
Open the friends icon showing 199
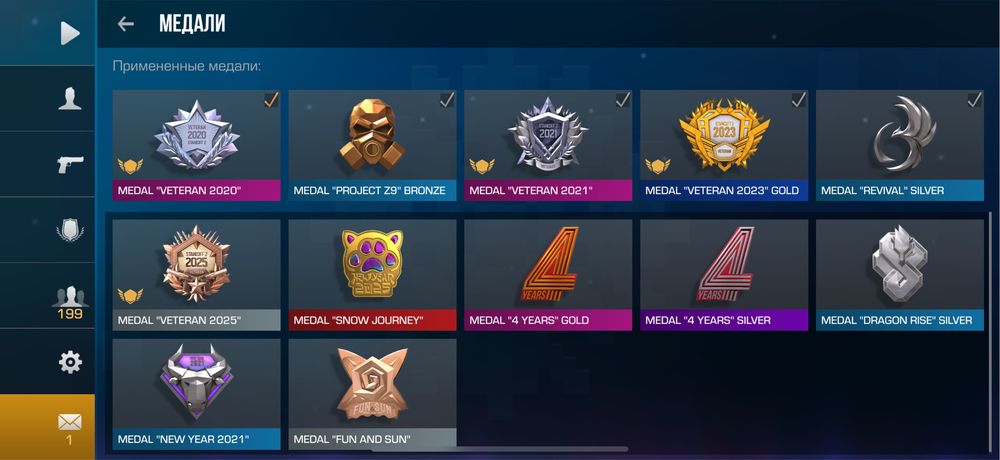[x=70, y=302]
